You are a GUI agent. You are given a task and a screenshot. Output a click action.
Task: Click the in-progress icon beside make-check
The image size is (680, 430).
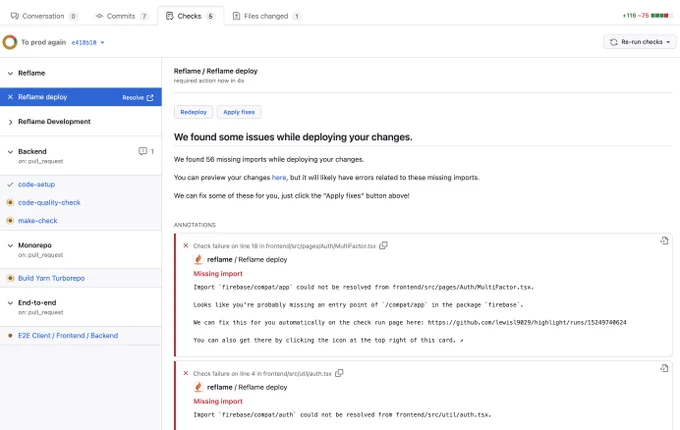point(10,221)
